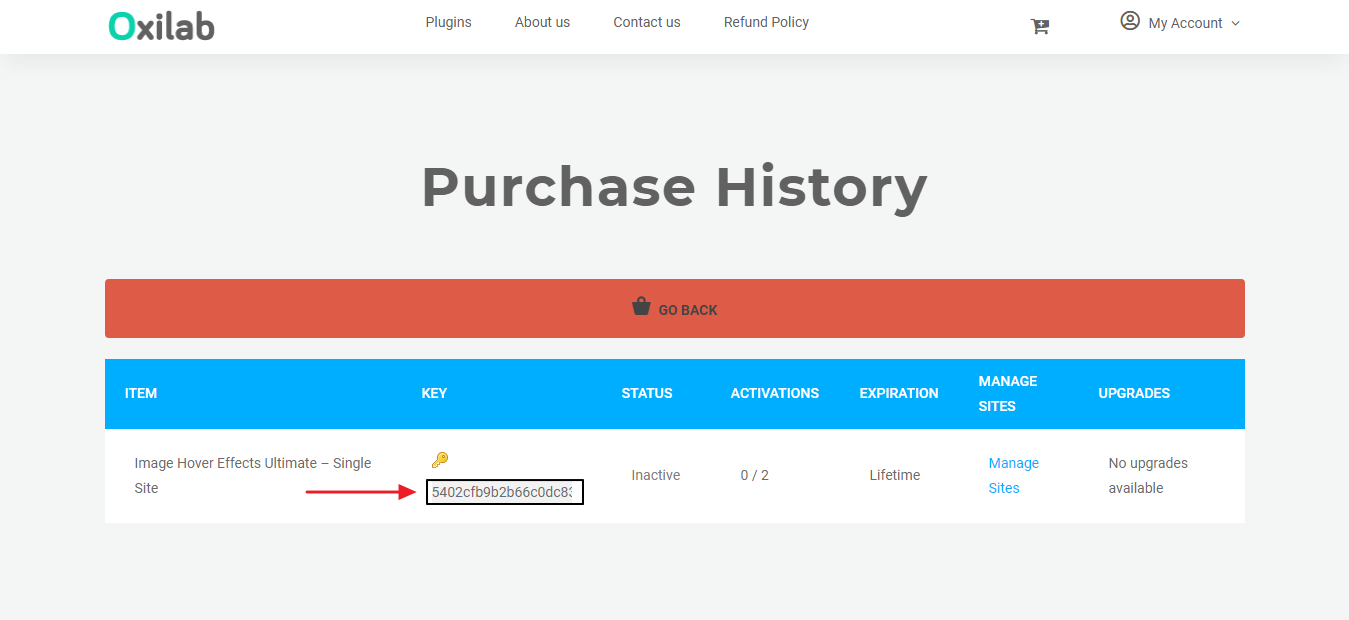1349x620 pixels.
Task: Click the Inactive status cell
Action: tap(656, 475)
